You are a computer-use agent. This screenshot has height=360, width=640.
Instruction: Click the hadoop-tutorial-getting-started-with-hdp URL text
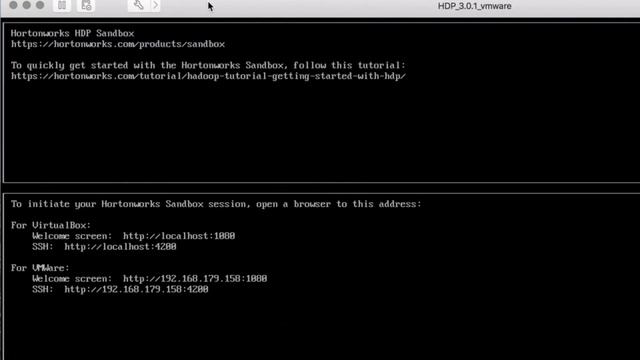208,76
